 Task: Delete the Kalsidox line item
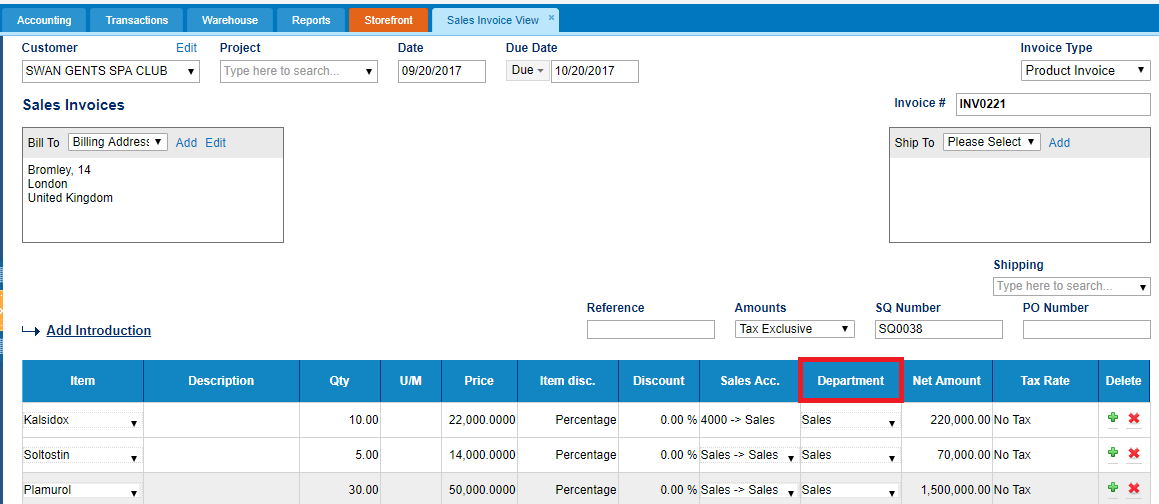1134,419
